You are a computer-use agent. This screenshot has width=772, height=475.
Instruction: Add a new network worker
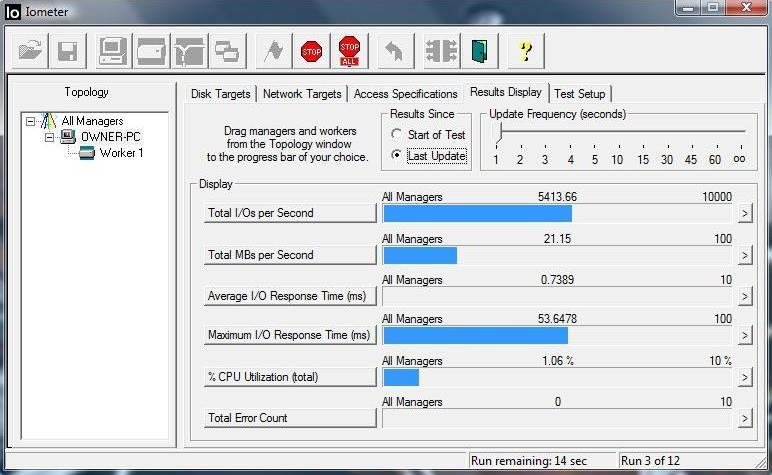tap(190, 51)
